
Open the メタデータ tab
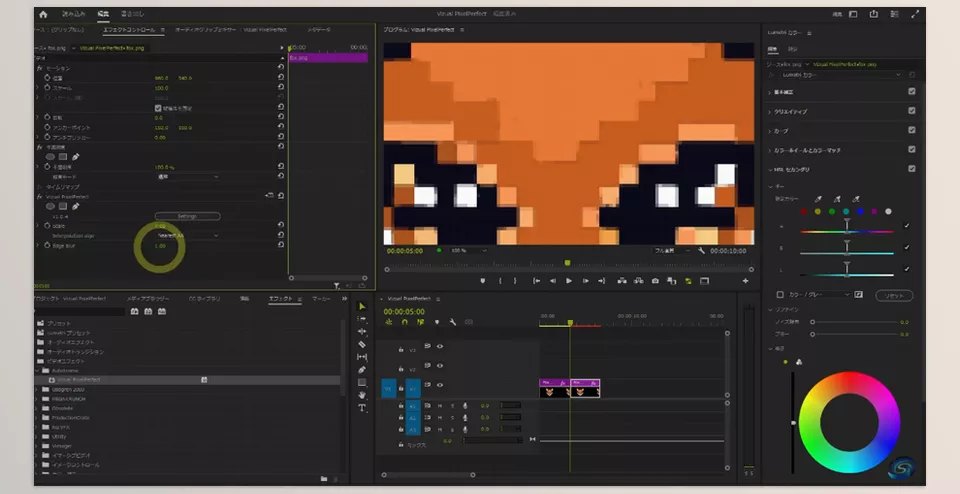[318, 29]
